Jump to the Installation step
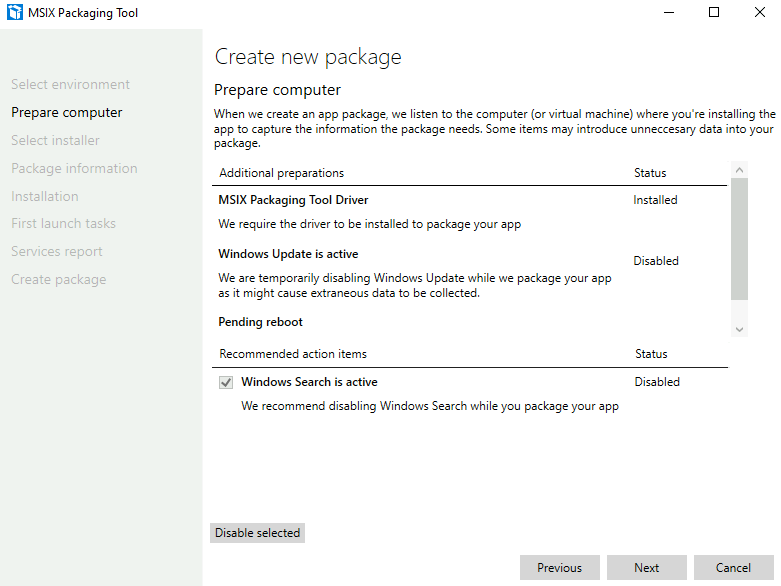 [45, 196]
